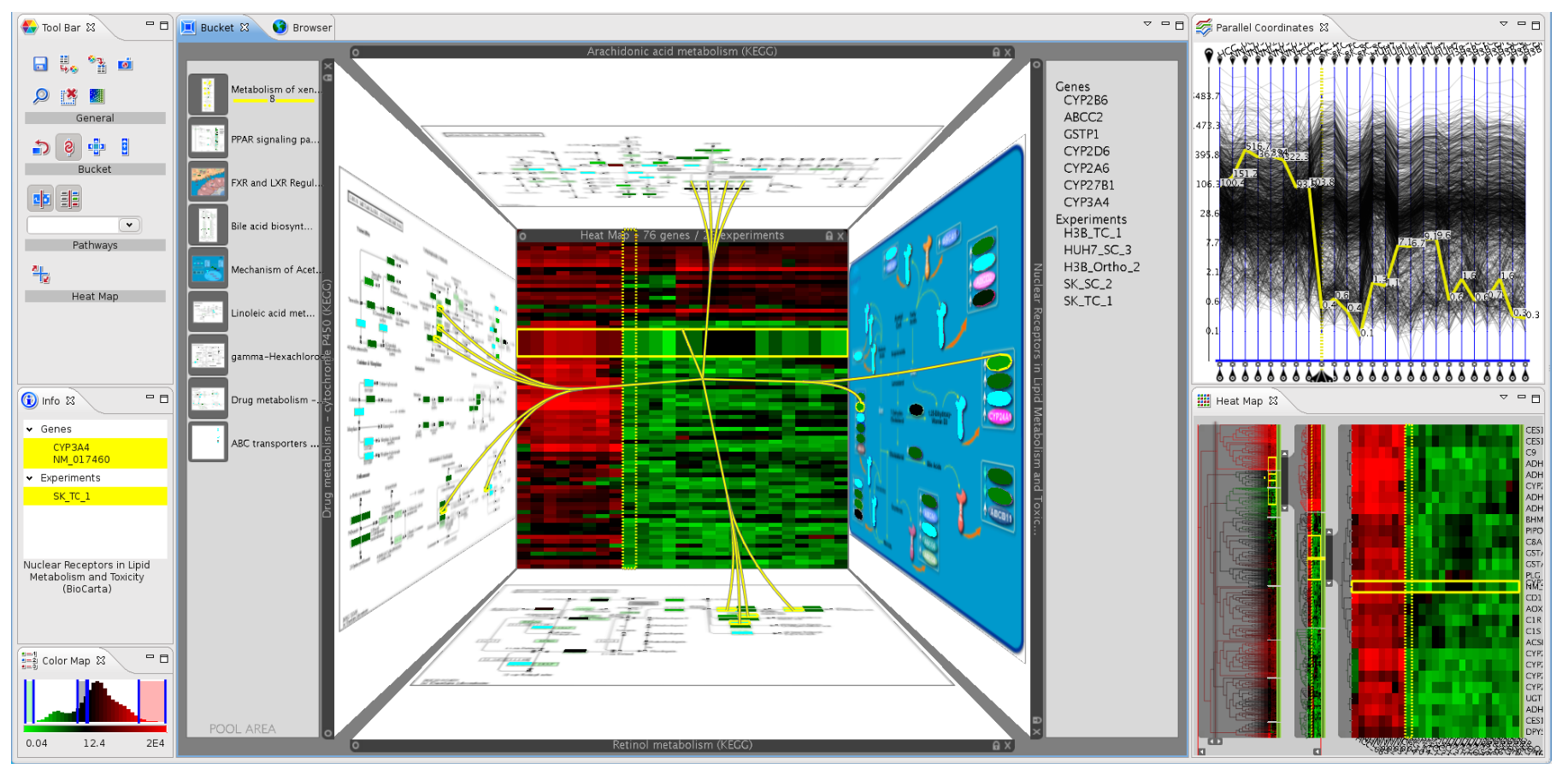Screen dimensions: 1568x775
Task: Close the center Heat Map in bucket
Action: [x=840, y=236]
